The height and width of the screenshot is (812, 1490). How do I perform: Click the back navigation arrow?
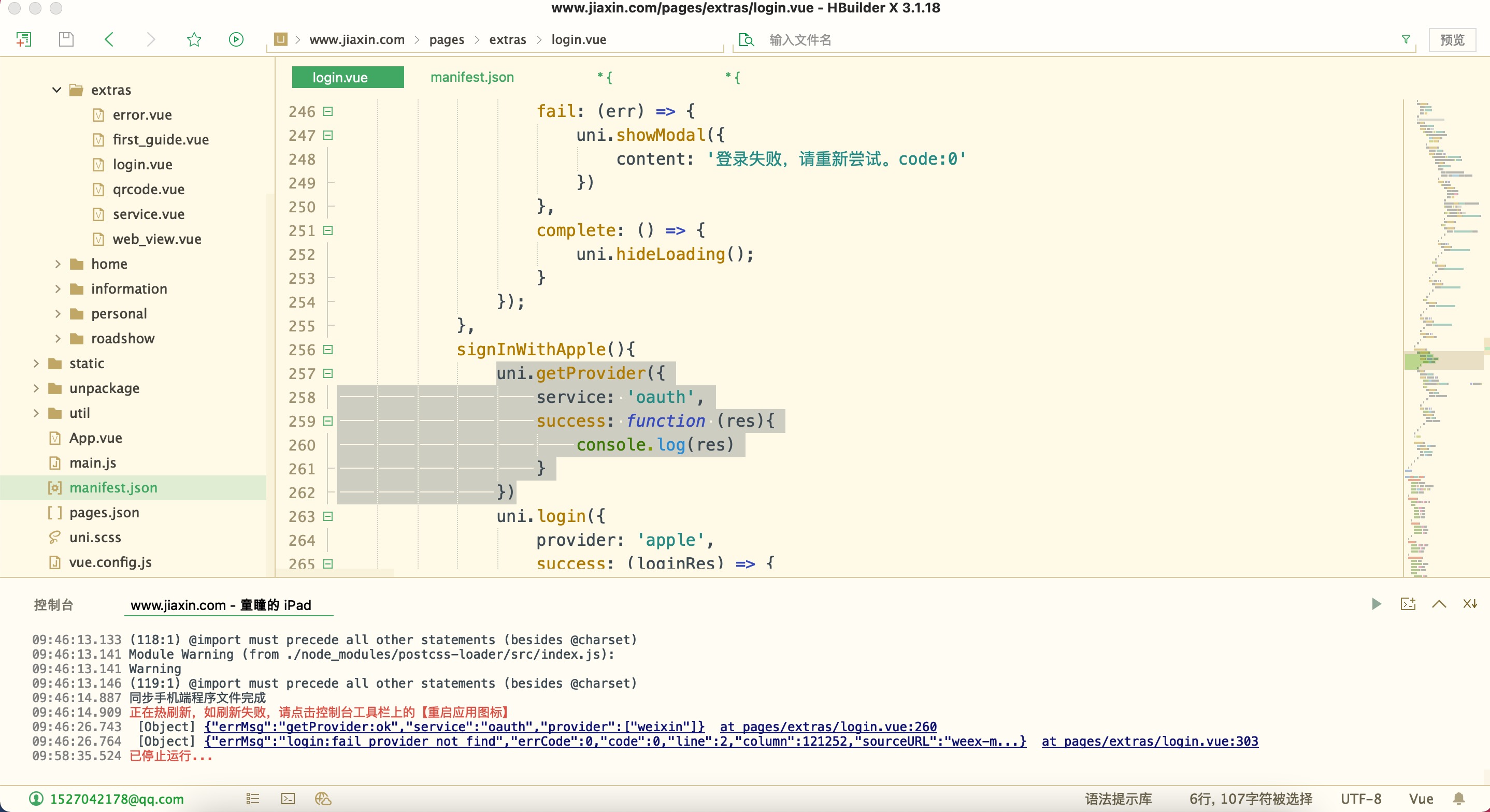coord(109,39)
